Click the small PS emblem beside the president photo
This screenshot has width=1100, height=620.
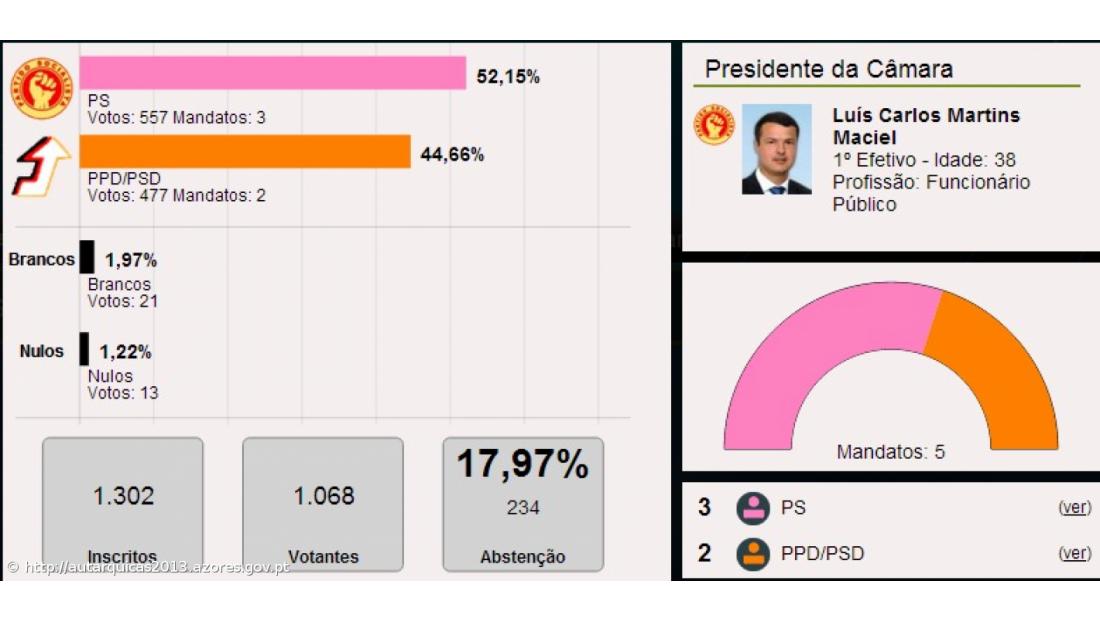[715, 125]
